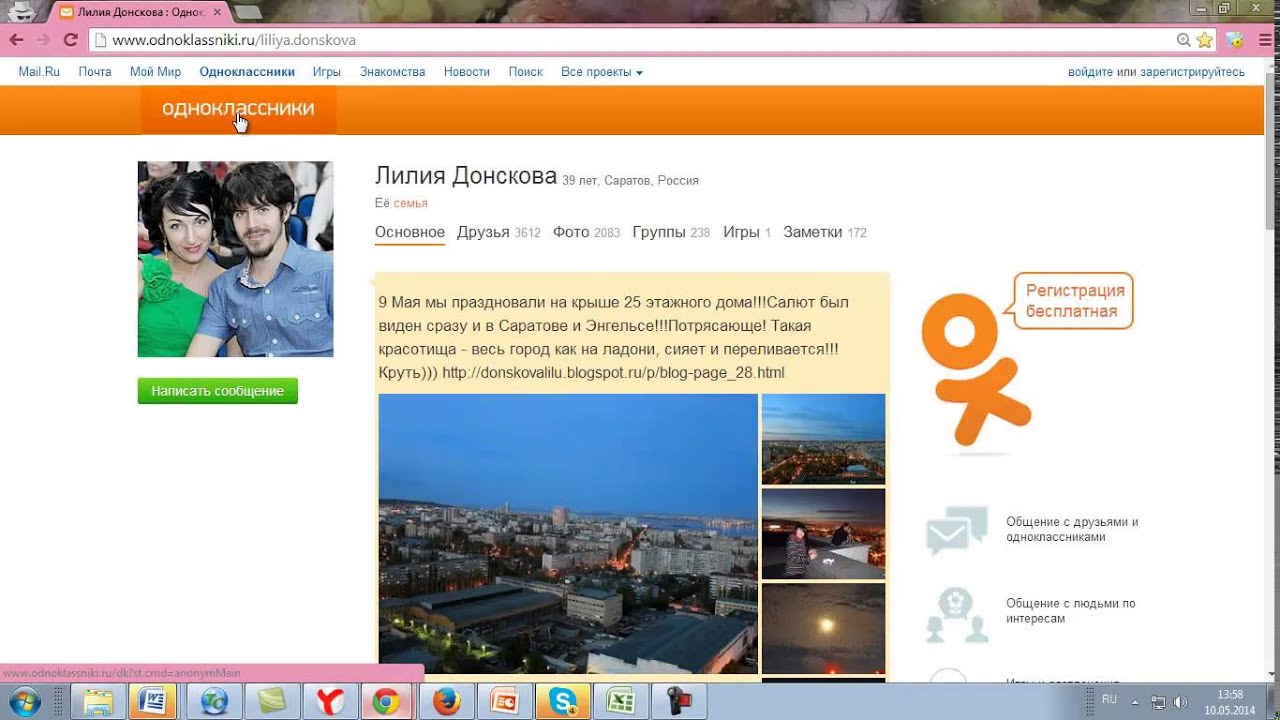Open the large city panorama photo
Viewport: 1280px width, 720px height.
[x=568, y=534]
